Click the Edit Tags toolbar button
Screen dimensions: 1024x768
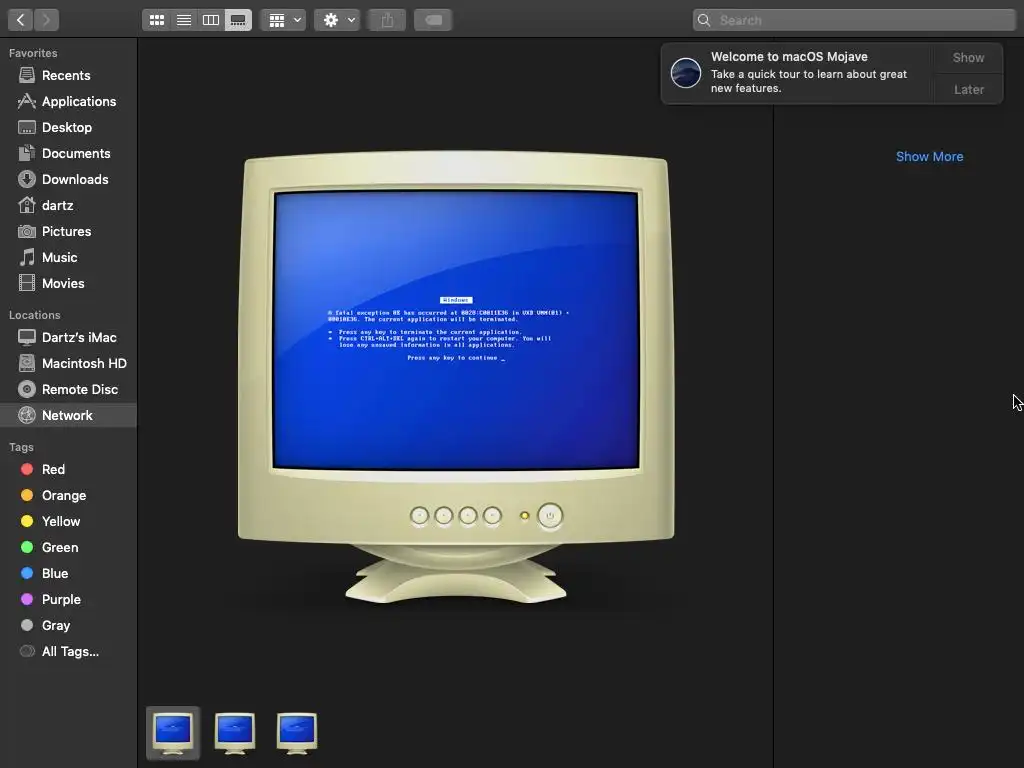coord(433,20)
